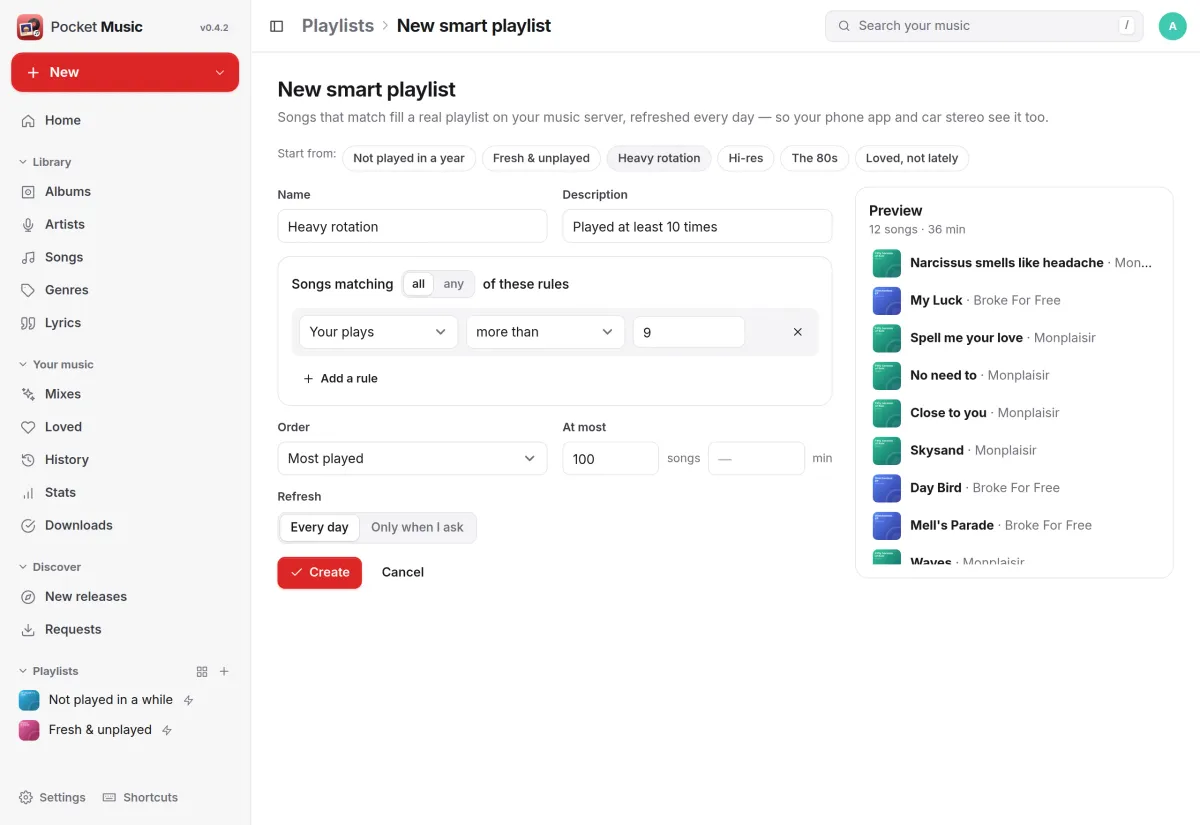This screenshot has height=825, width=1200.
Task: Open Genres in the Library
Action: tap(125, 290)
